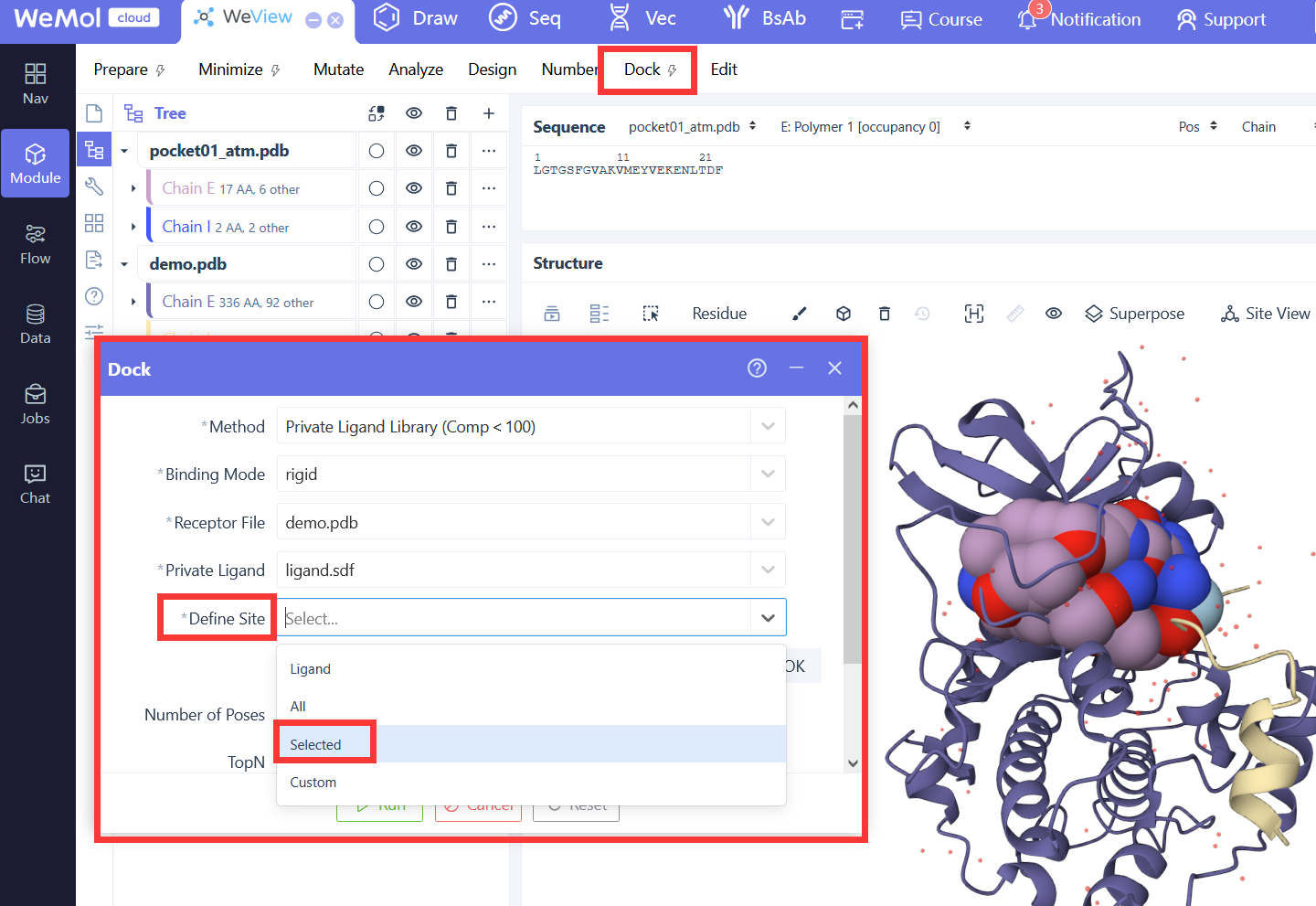Click the wrench tools icon in side strip
The height and width of the screenshot is (906, 1316).
[94, 187]
